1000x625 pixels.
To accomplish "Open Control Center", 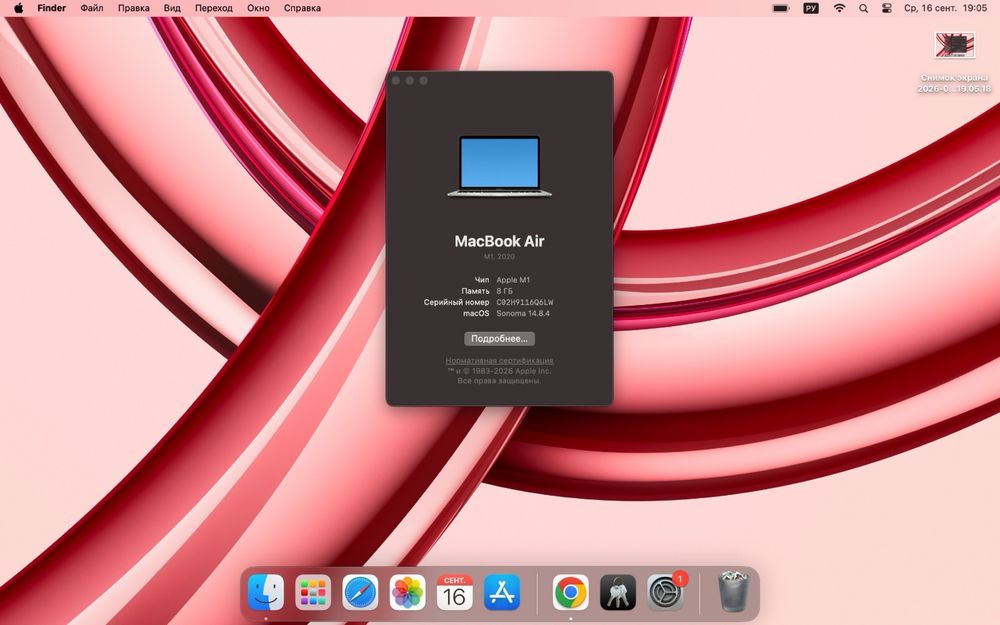I will [x=886, y=8].
